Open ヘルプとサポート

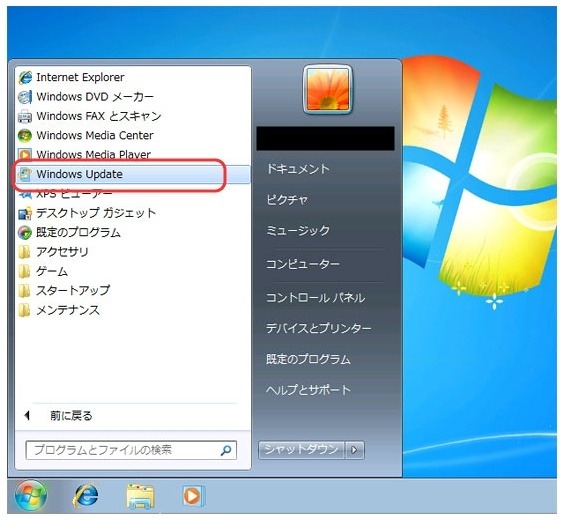coord(308,390)
